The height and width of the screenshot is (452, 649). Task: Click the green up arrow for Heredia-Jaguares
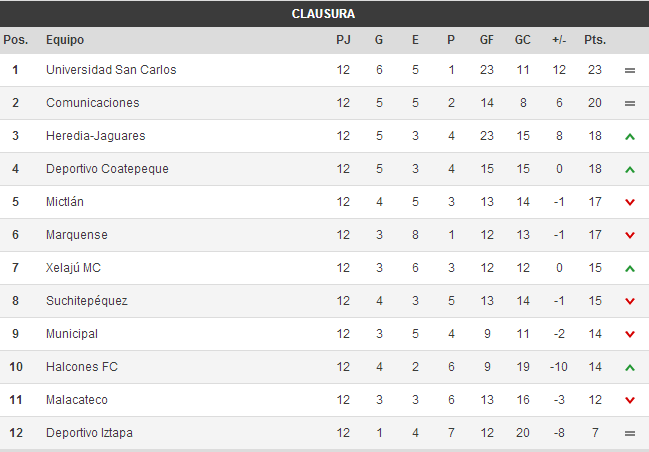click(630, 136)
